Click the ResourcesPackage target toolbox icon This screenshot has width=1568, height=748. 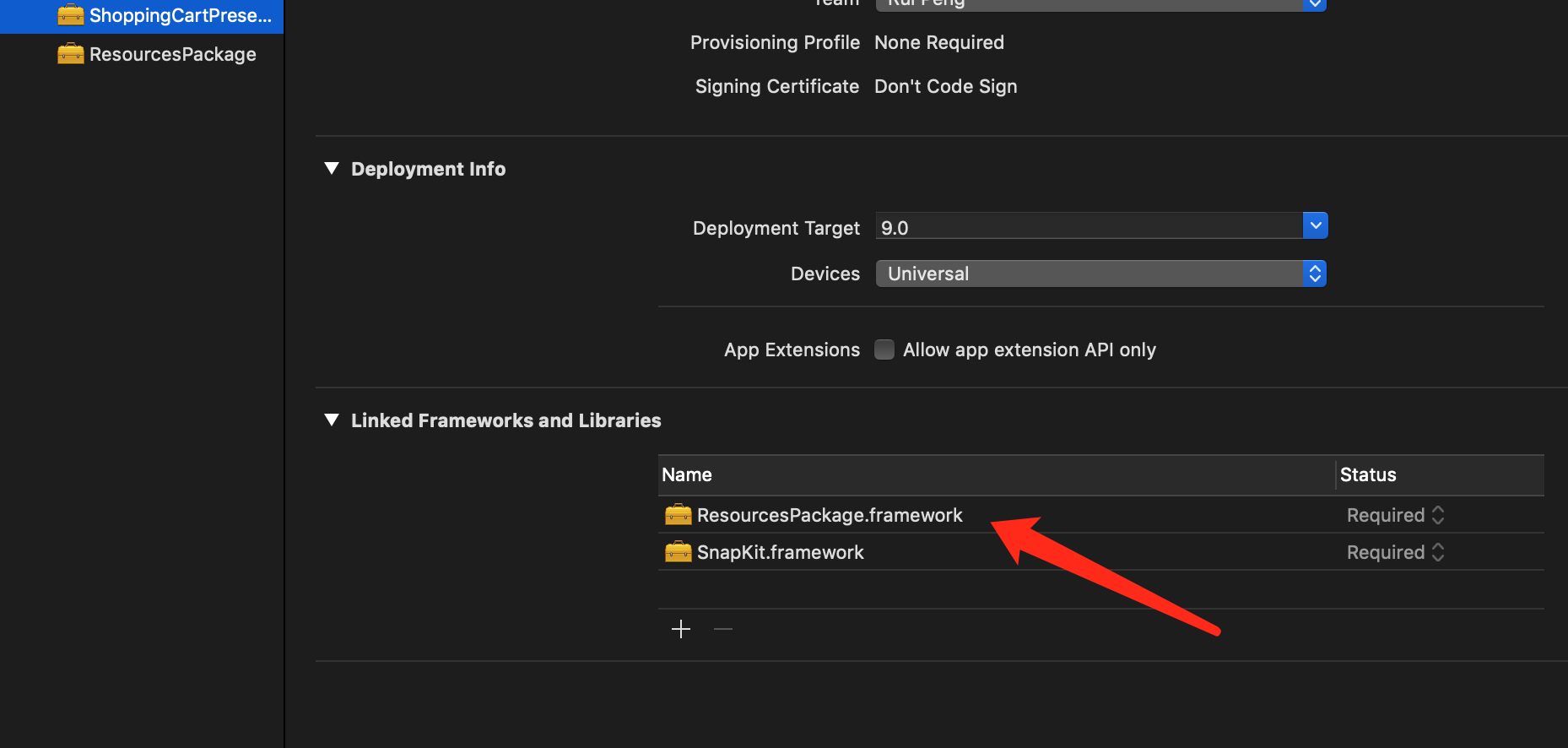(71, 54)
